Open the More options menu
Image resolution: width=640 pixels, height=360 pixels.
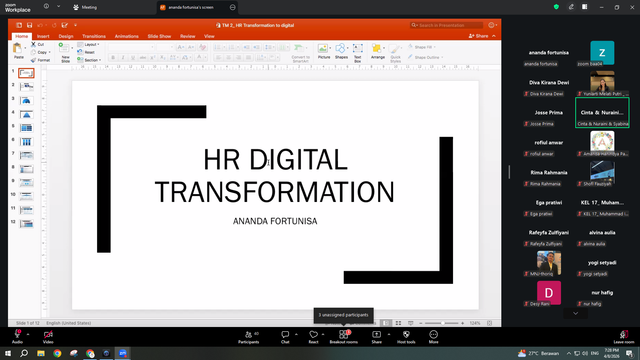(x=433, y=337)
